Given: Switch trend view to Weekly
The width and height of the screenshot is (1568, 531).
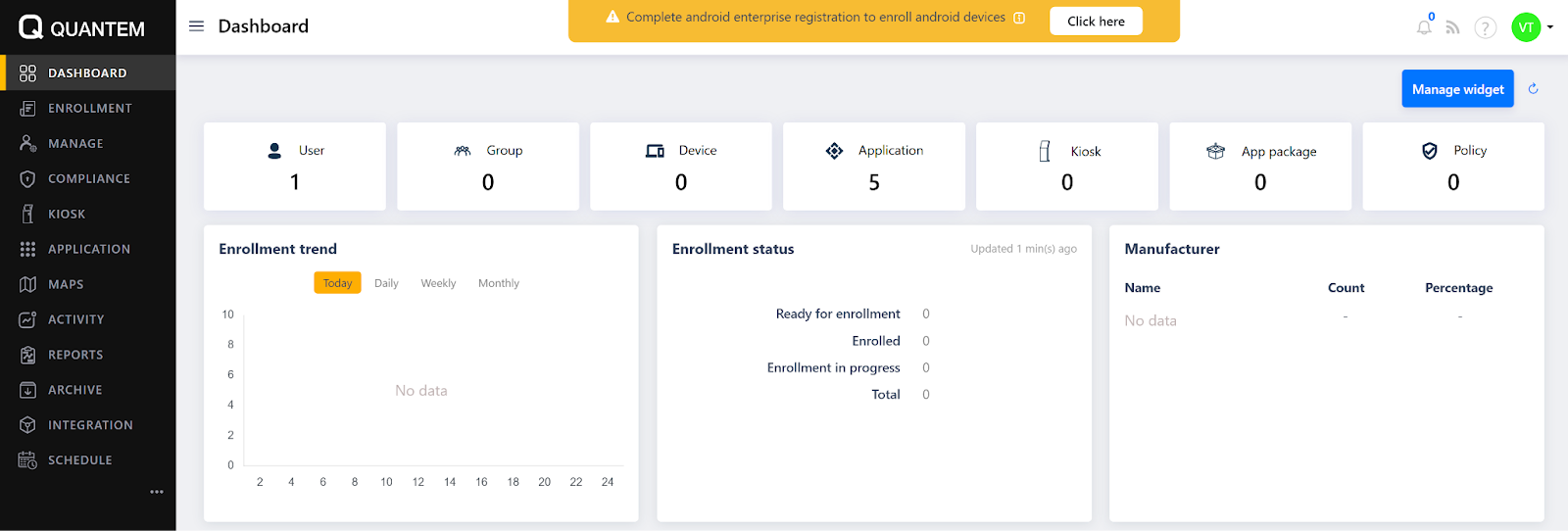Looking at the screenshot, I should coord(438,283).
